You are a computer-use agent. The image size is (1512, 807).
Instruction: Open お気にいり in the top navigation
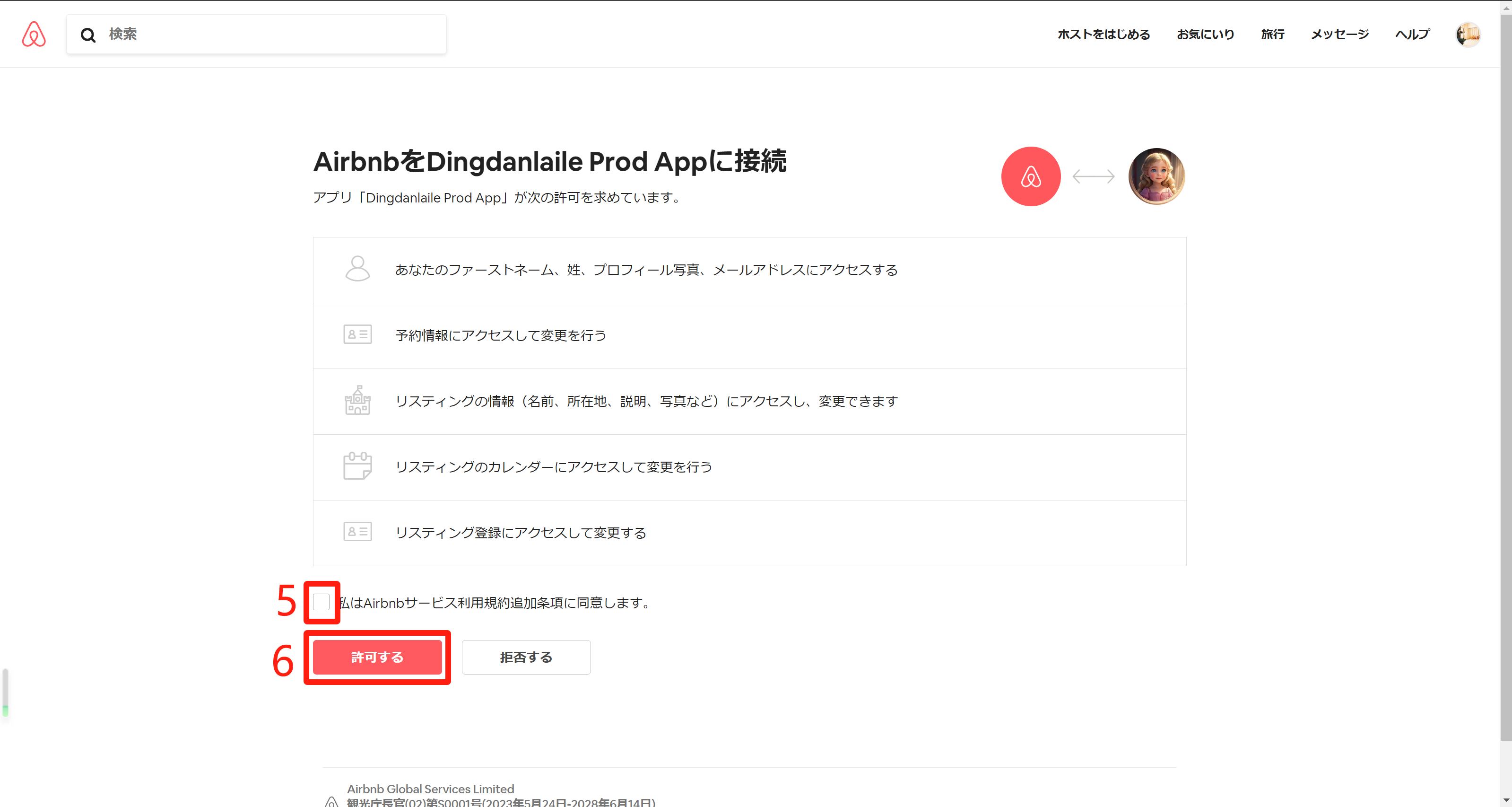pos(1206,34)
